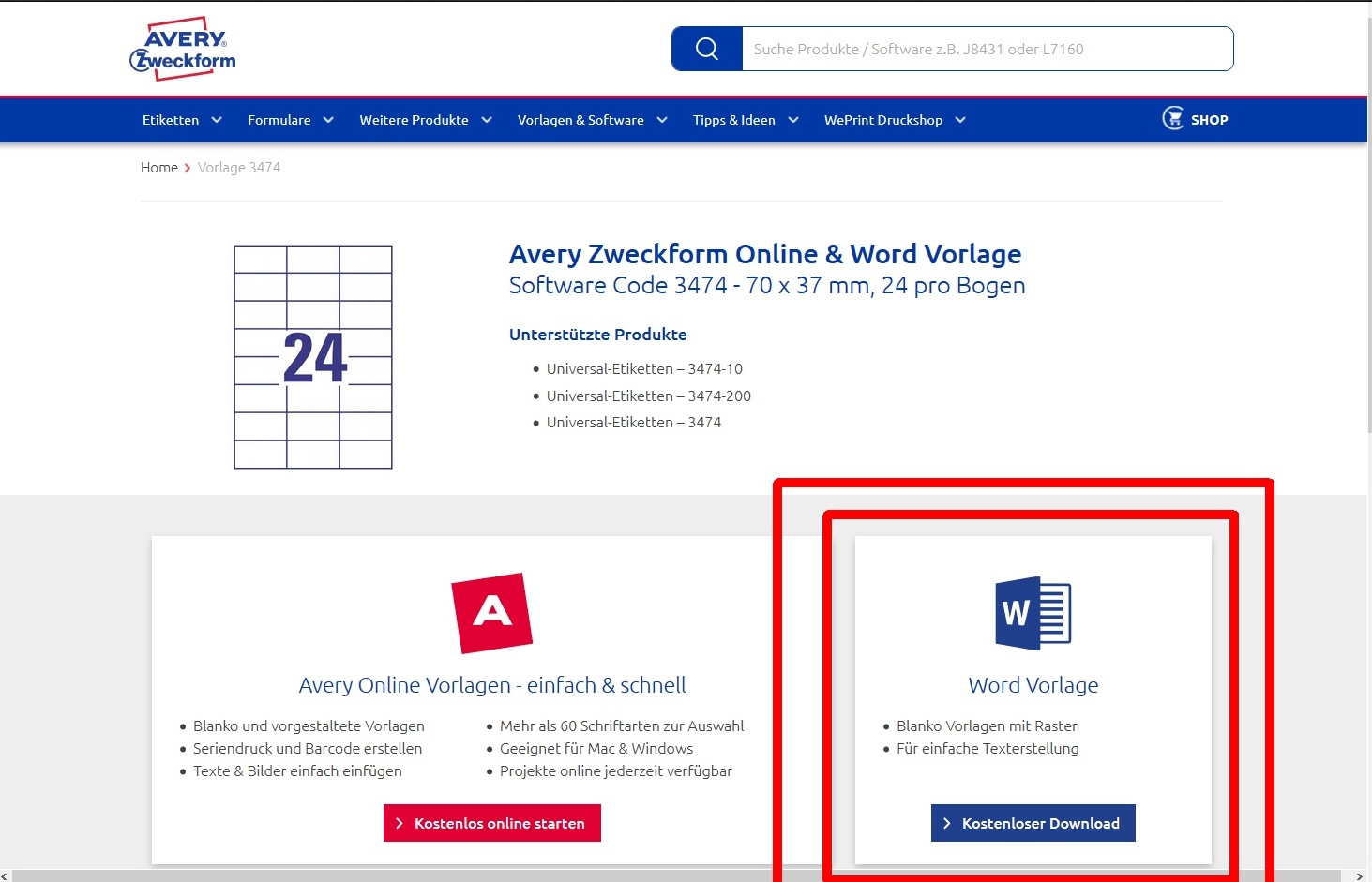Click the blue Word document icon
The image size is (1372, 882).
click(1033, 613)
